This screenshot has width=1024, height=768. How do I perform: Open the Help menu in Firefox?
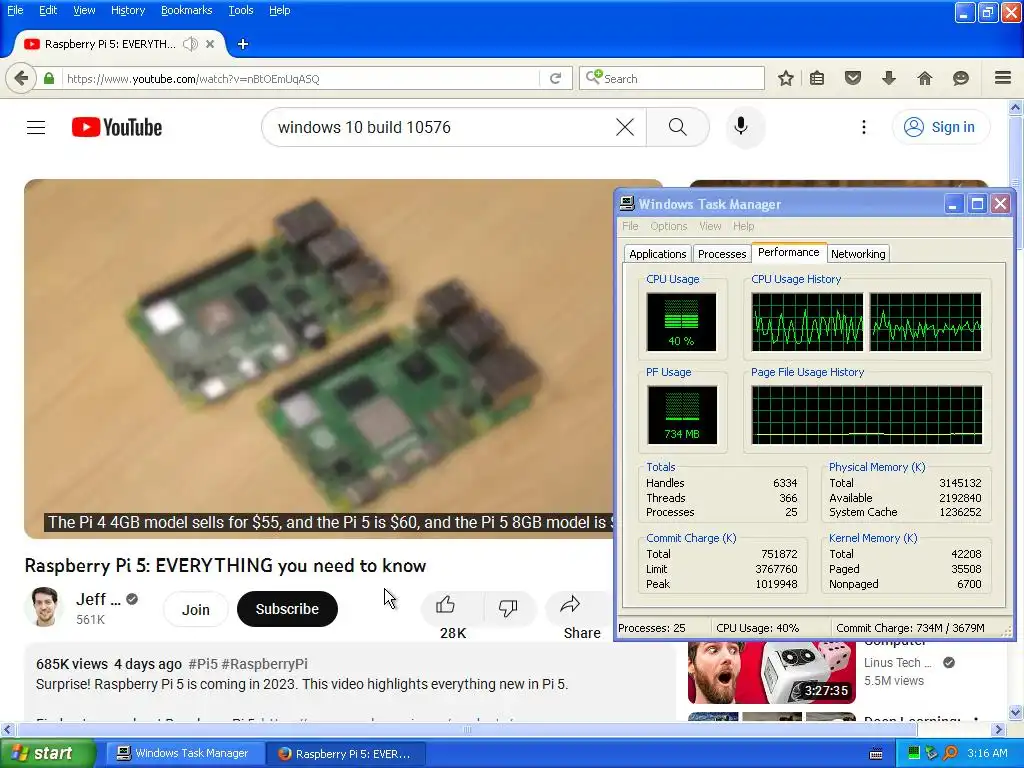(280, 10)
